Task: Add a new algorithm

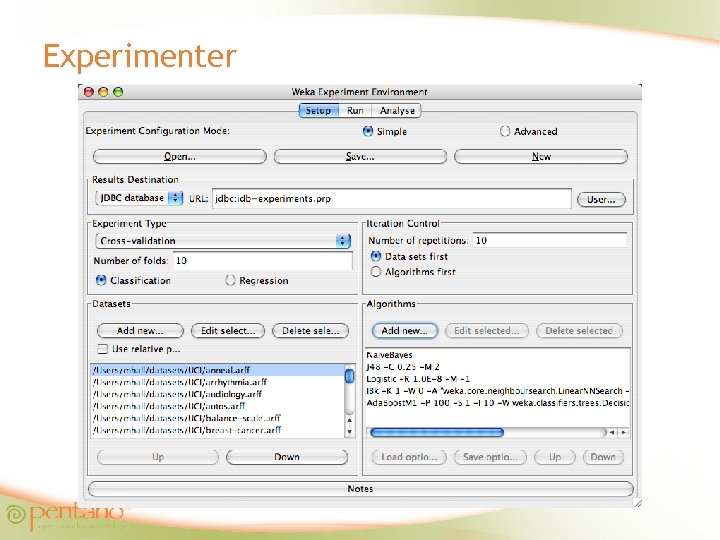Action: pos(404,331)
